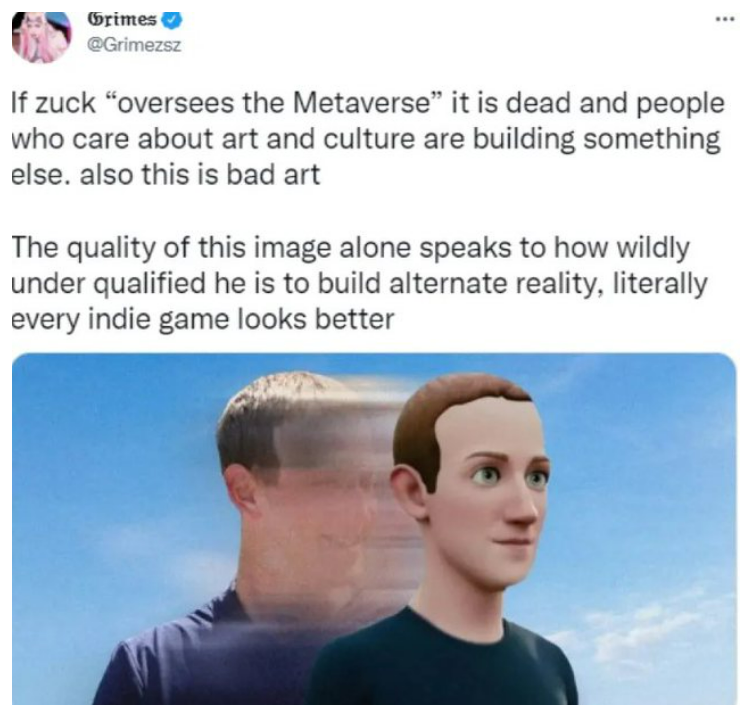The height and width of the screenshot is (712, 751).
Task: Click the Grimes display name
Action: click(122, 20)
